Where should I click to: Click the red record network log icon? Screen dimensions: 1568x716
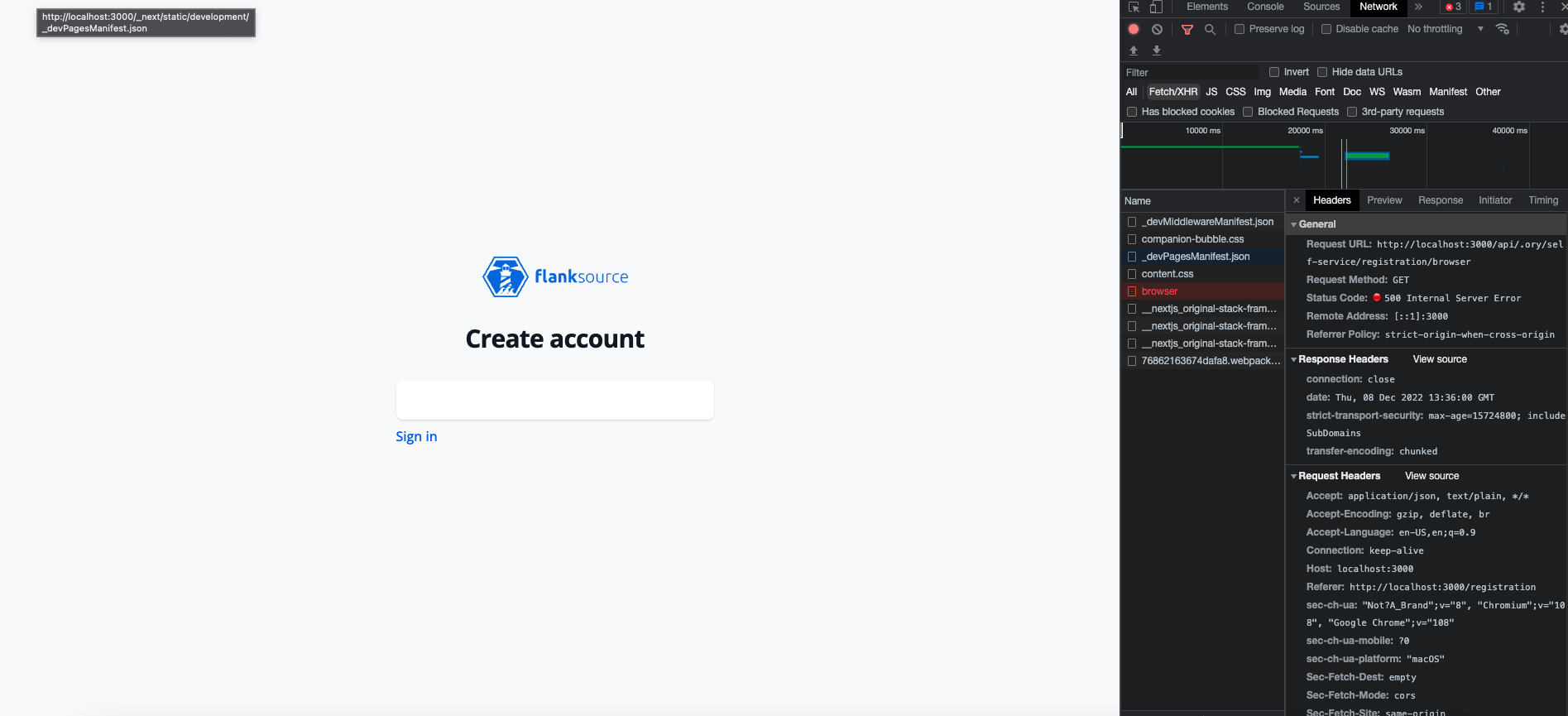1134,29
